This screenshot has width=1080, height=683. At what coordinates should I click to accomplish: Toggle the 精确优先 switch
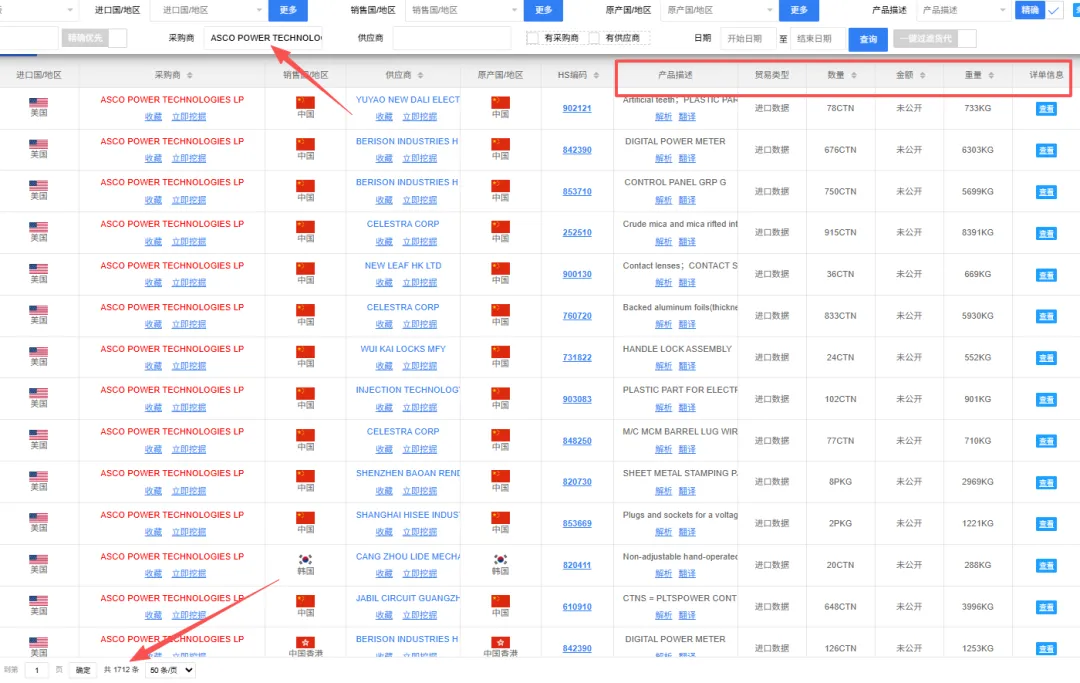point(94,38)
